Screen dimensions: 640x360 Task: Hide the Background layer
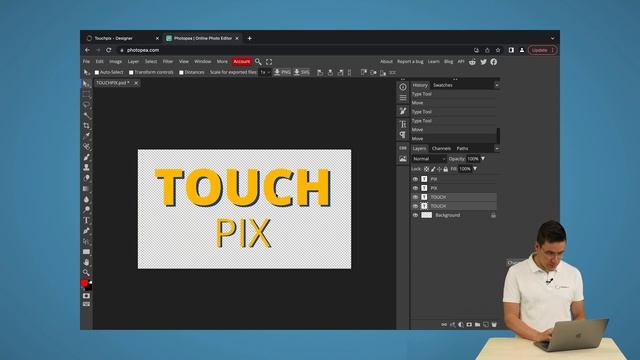click(415, 215)
